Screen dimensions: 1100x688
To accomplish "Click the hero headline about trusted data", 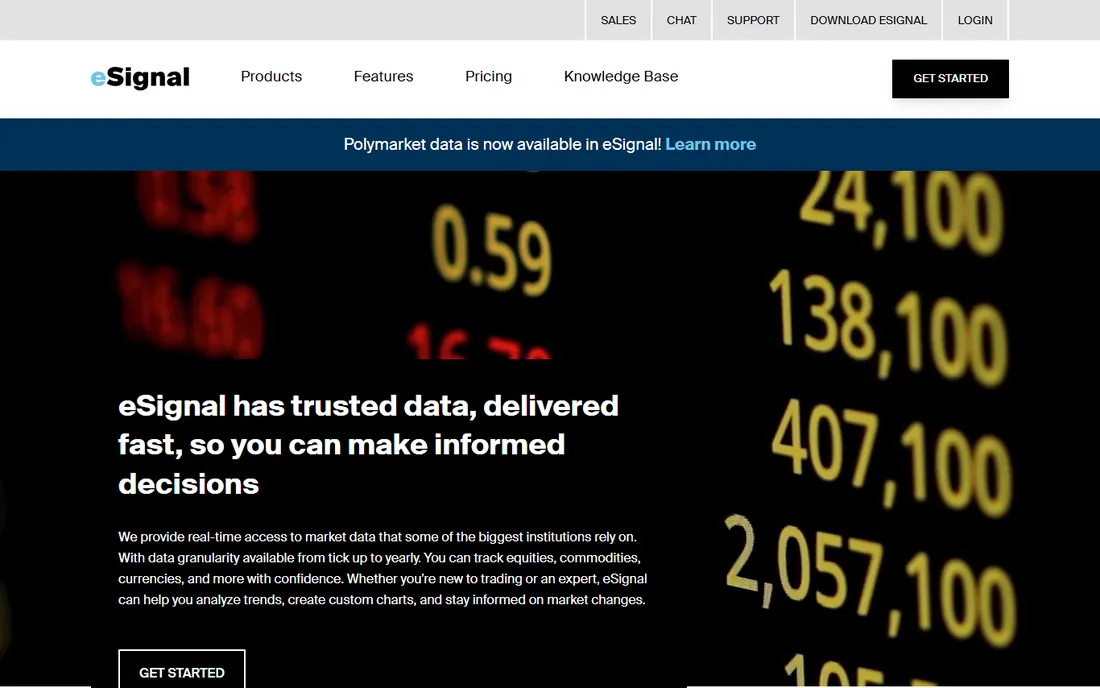I will tap(368, 445).
